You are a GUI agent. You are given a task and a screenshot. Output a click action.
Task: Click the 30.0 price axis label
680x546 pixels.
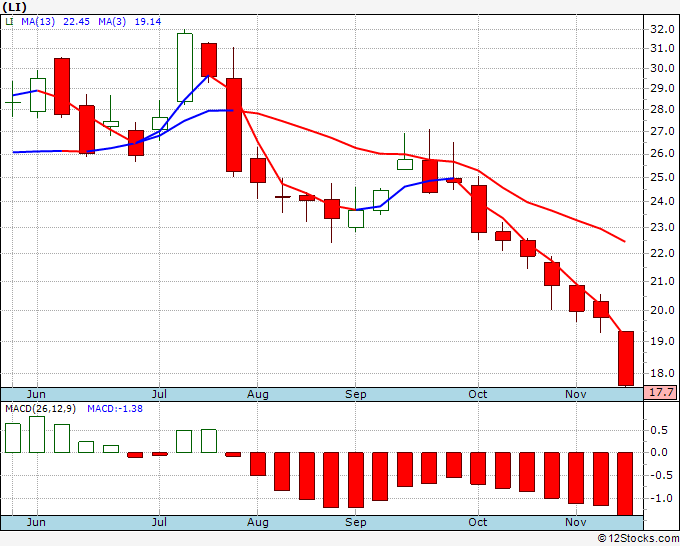click(662, 68)
